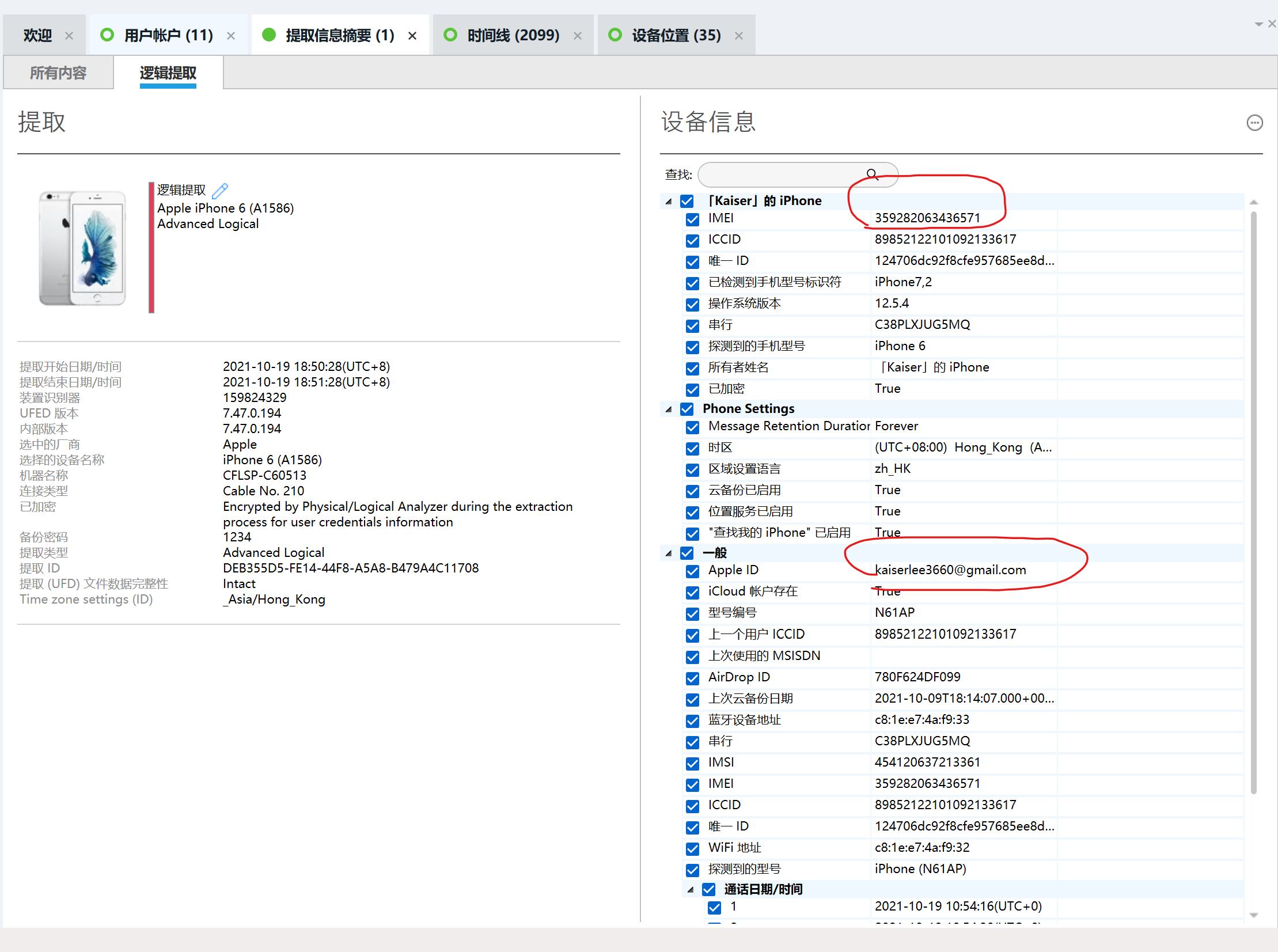Open the 设备位置 (35) tab

(x=676, y=36)
